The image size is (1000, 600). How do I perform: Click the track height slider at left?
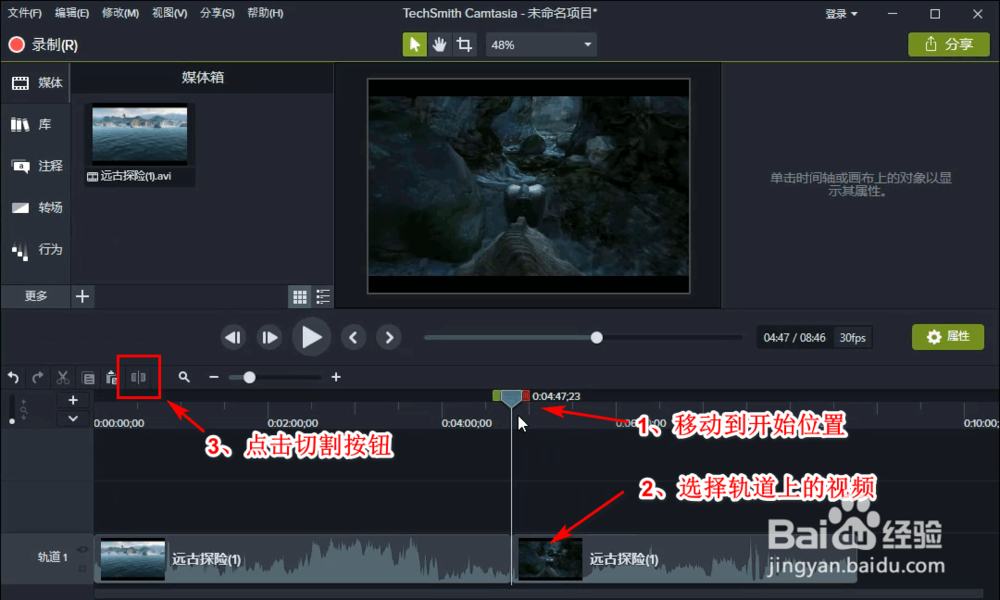tap(12, 409)
